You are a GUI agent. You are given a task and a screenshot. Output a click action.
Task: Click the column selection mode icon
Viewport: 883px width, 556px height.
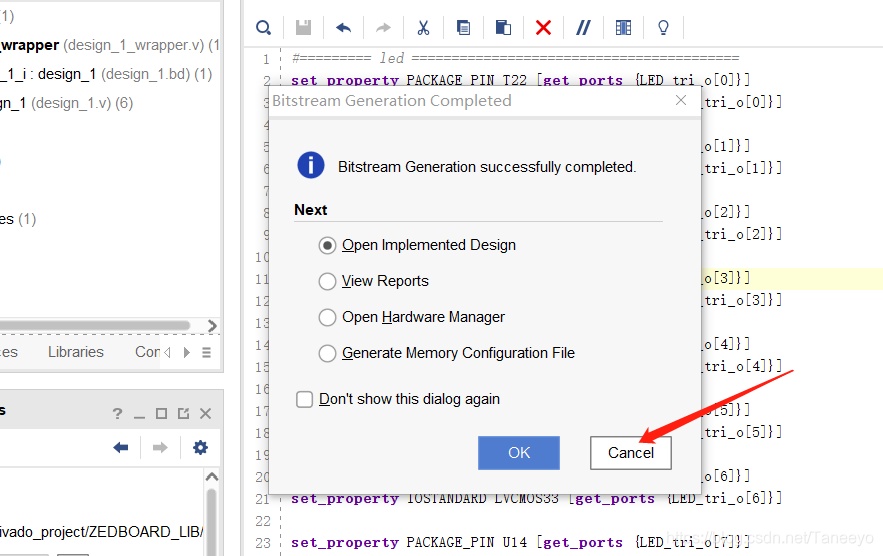tap(623, 28)
